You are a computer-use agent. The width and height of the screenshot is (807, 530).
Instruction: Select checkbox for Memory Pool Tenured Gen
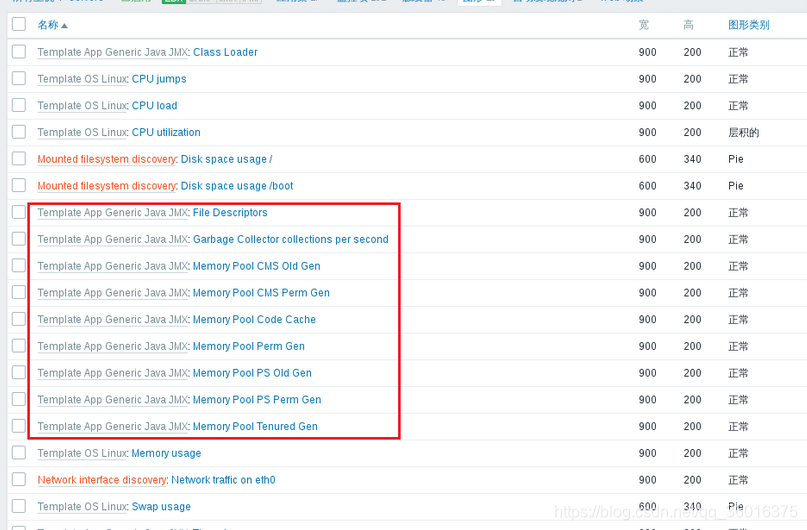point(19,426)
